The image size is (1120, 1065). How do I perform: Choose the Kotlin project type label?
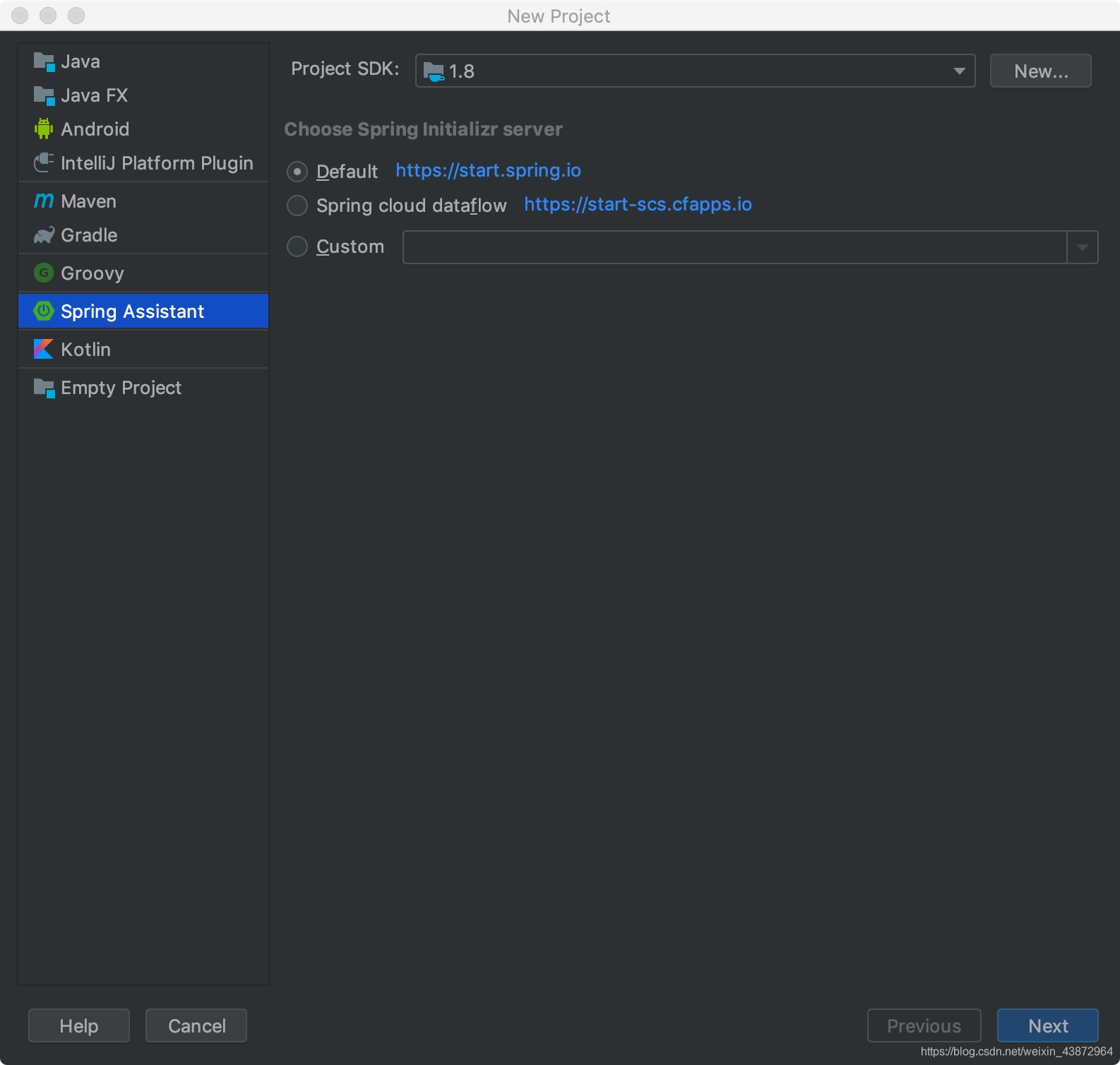86,350
